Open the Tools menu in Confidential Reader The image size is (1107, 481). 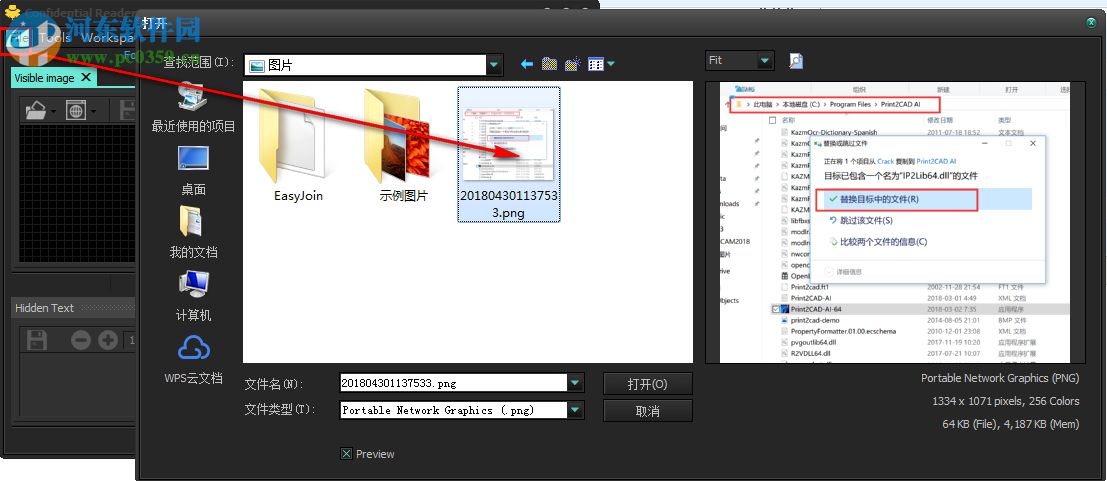[54, 38]
